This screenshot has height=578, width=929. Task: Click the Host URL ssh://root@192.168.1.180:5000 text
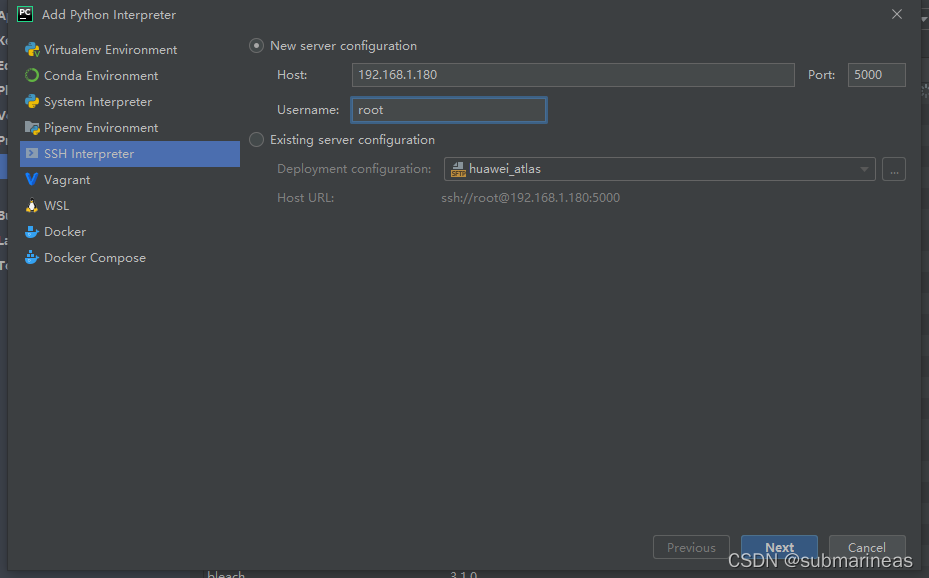(x=530, y=198)
